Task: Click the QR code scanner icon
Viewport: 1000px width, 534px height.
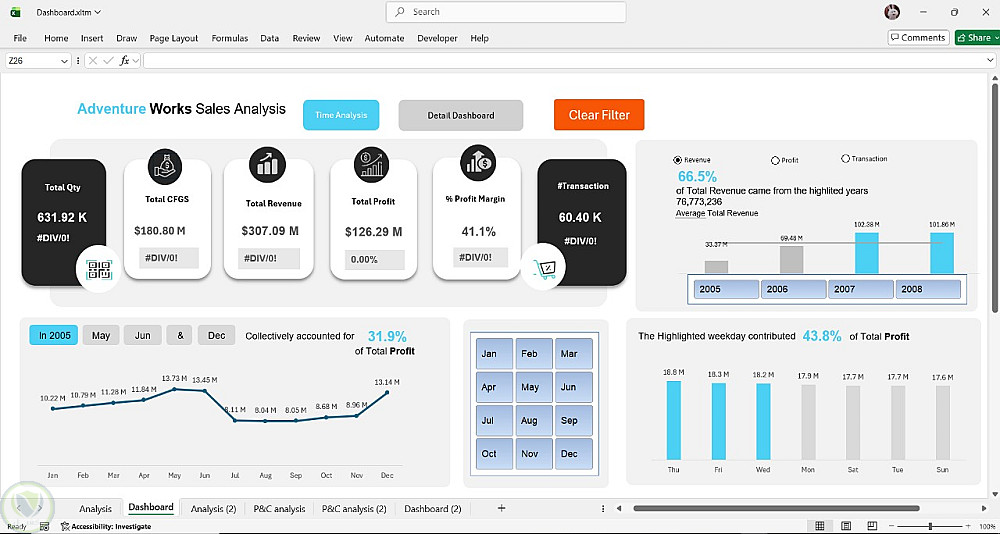Action: point(98,270)
